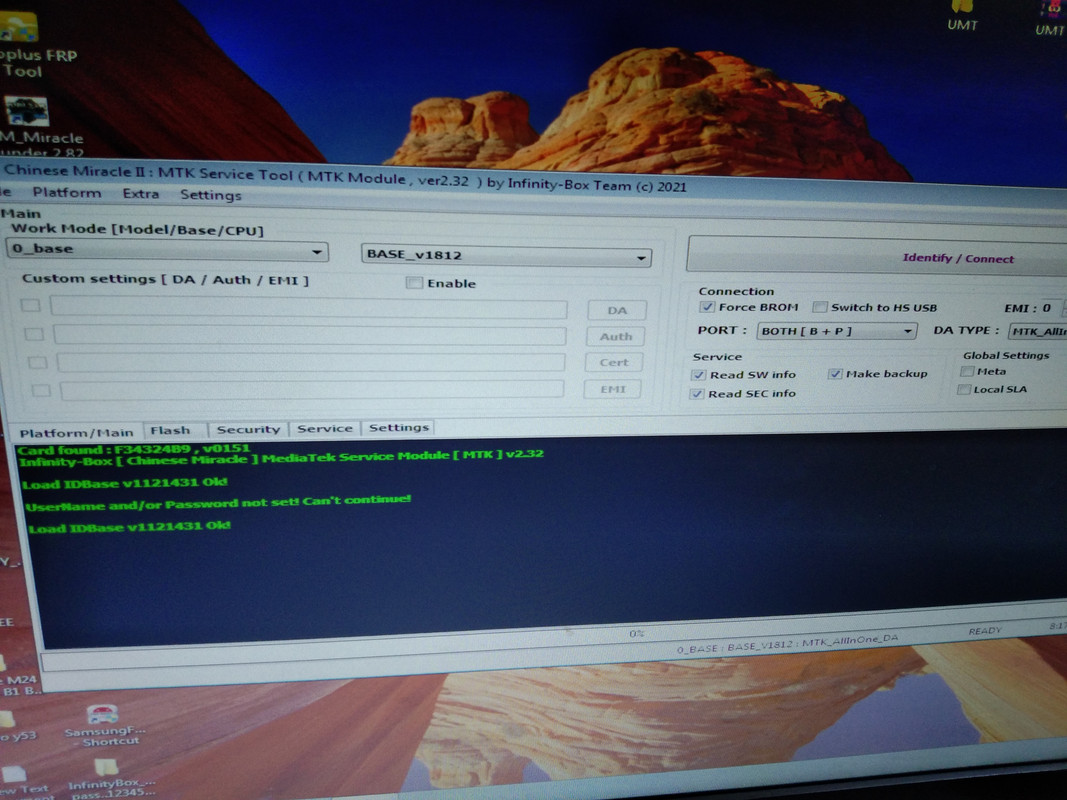Open the DA TYPE MTK_AllInOne dropdown
The width and height of the screenshot is (1067, 800).
(x=1037, y=331)
